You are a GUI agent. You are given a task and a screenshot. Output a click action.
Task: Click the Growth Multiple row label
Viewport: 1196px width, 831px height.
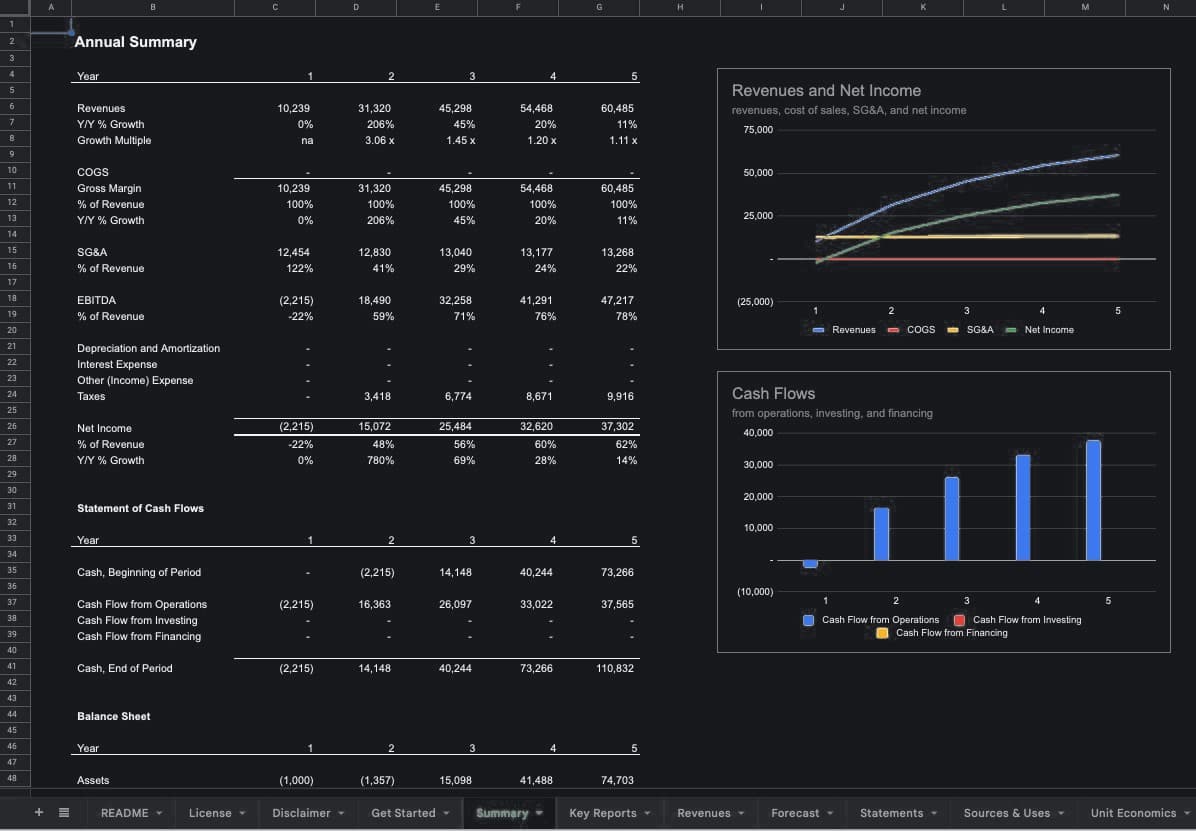coord(114,140)
